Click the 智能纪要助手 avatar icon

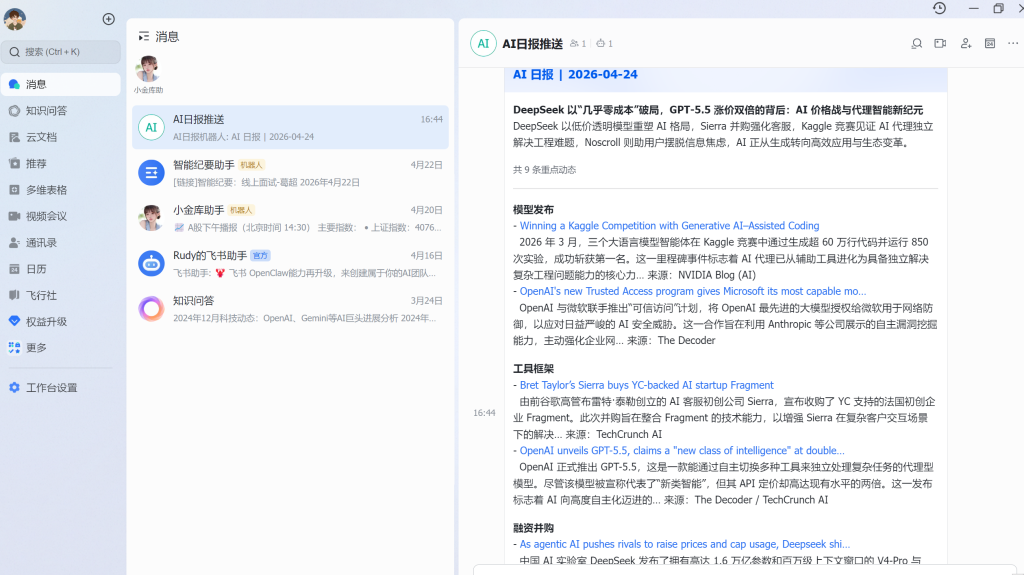coord(151,173)
